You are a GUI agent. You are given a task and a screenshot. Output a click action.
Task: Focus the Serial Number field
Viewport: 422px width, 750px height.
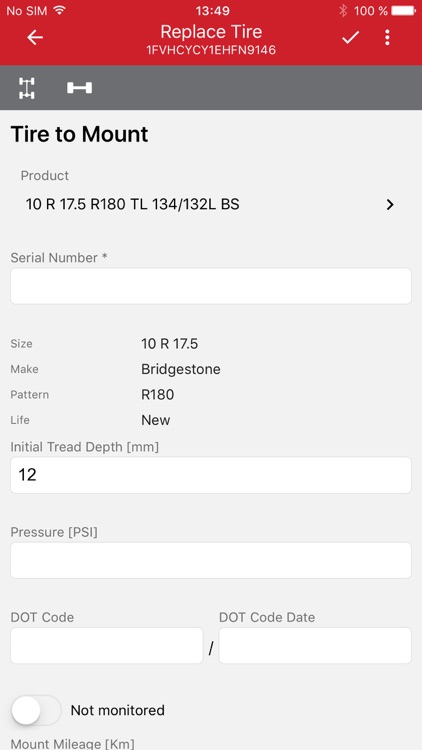(211, 286)
